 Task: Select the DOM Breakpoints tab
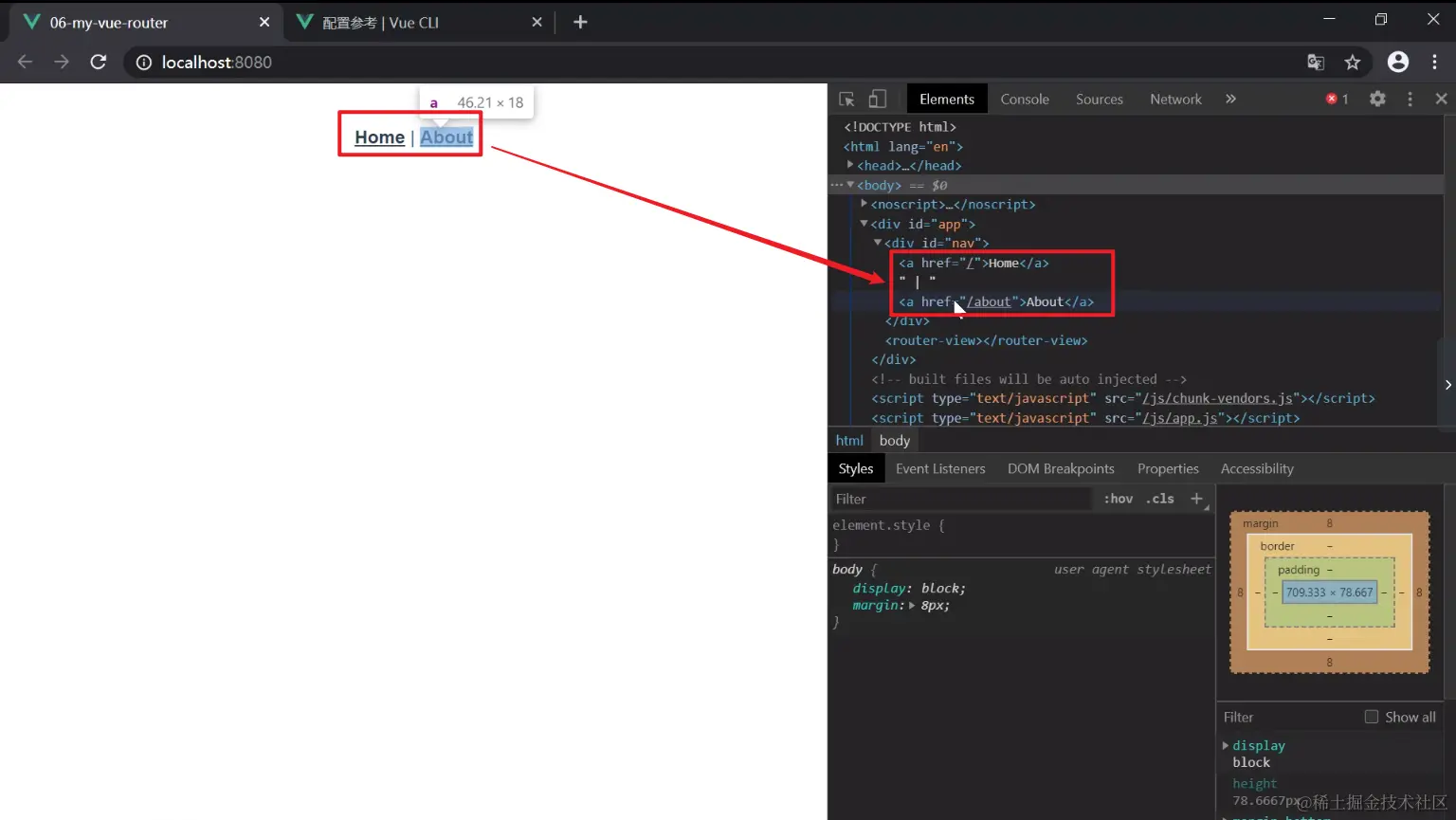click(x=1061, y=468)
